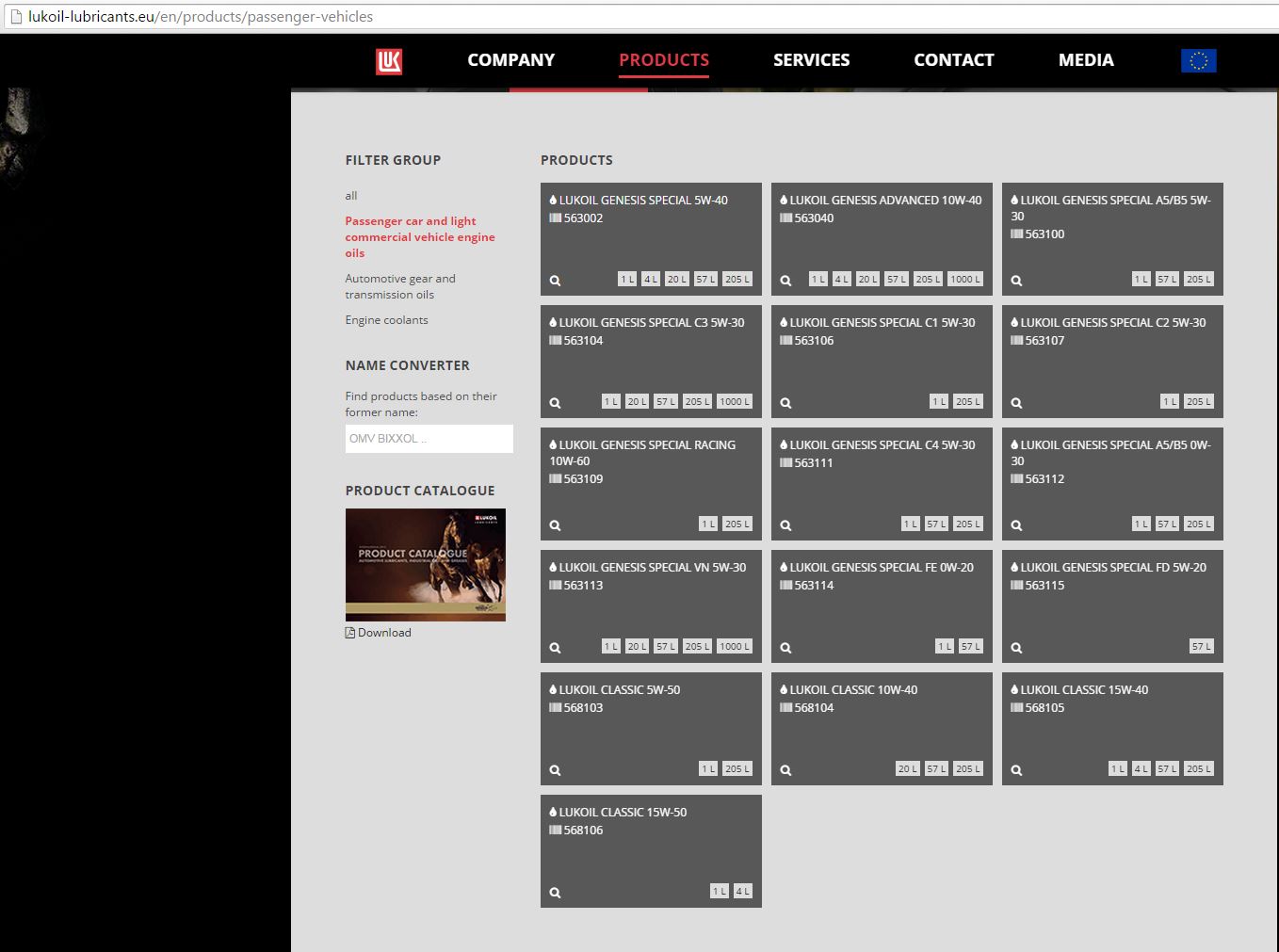Download the product catalogue
This screenshot has width=1279, height=952.
coord(384,633)
